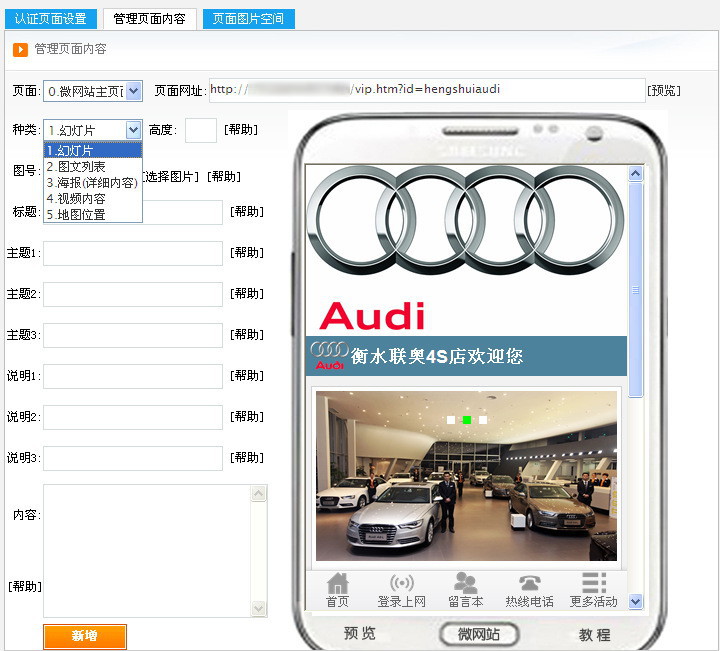Open [帮助] under 内容 label

point(25,586)
